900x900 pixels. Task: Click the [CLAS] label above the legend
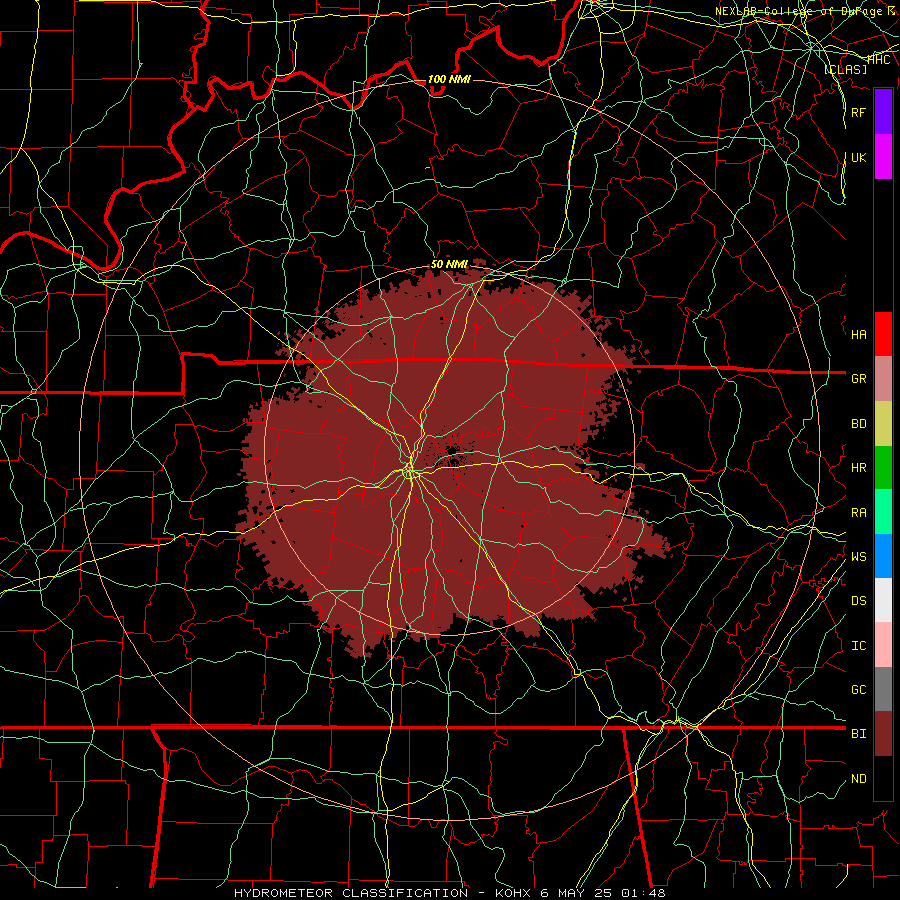pos(845,69)
